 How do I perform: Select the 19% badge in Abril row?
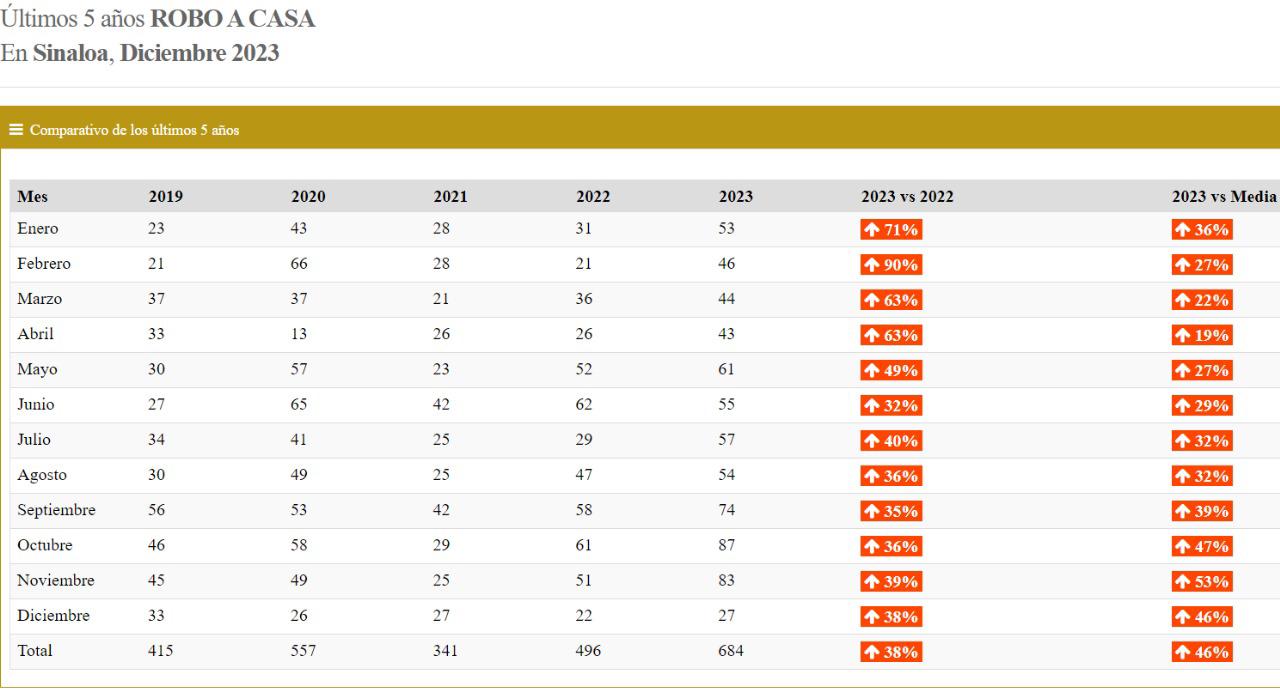(1202, 335)
